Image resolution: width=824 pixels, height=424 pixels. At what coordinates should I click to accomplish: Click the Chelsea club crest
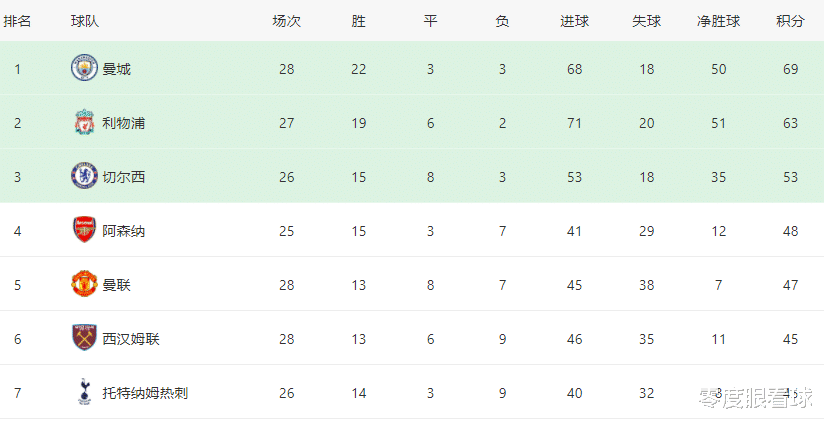[x=84, y=176]
